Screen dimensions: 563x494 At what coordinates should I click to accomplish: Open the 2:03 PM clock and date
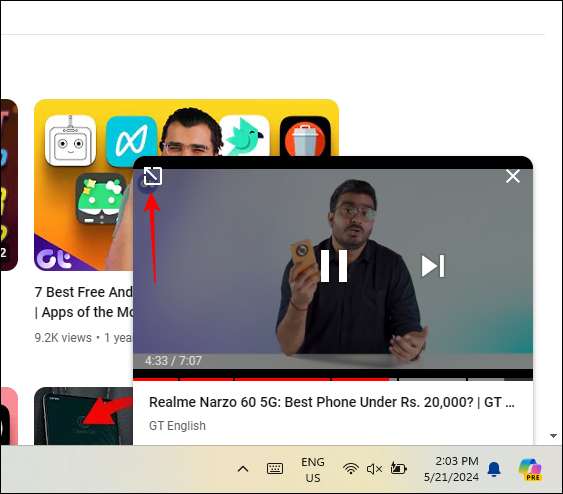[x=451, y=469]
